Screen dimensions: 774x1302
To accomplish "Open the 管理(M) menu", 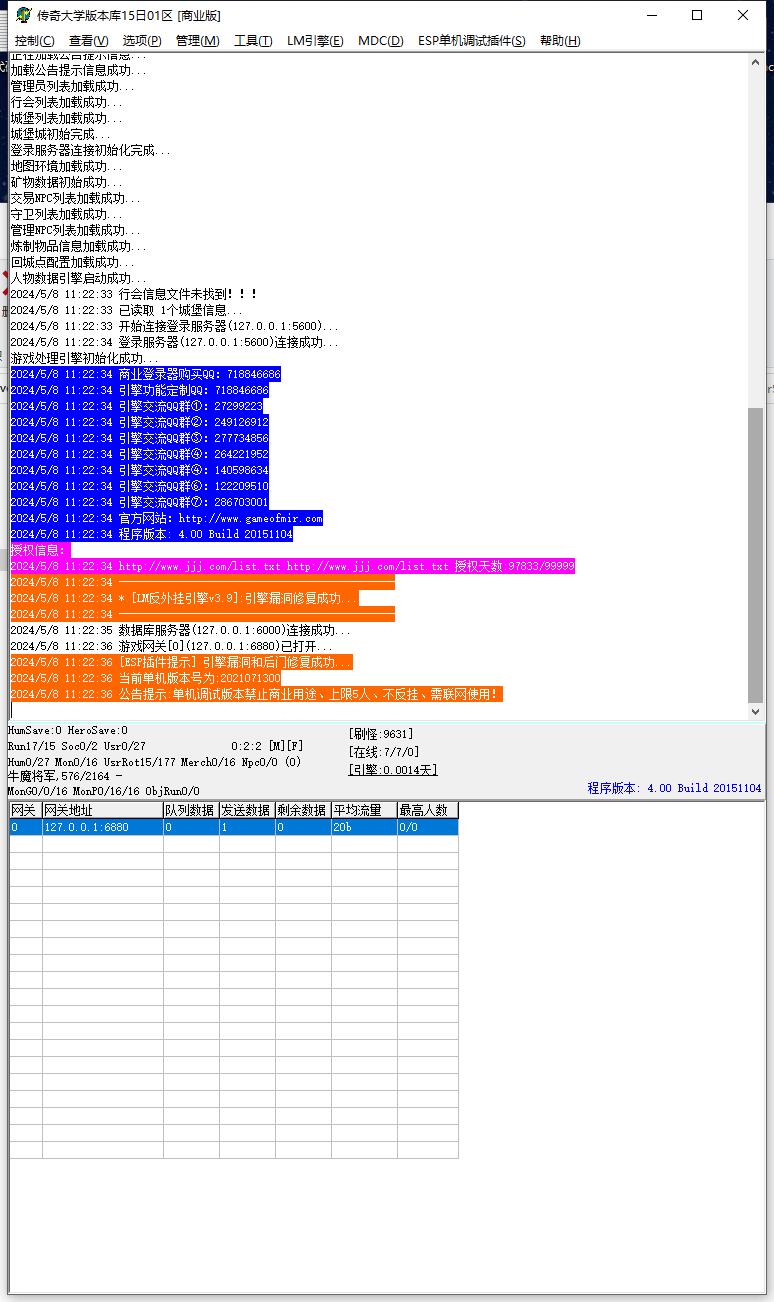I will [x=197, y=41].
